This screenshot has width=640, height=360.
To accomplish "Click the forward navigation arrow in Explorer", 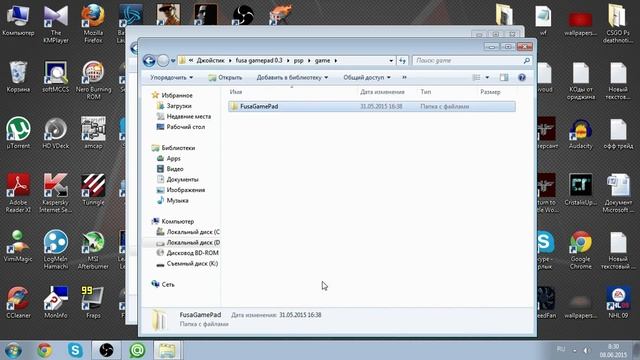I will [163, 61].
